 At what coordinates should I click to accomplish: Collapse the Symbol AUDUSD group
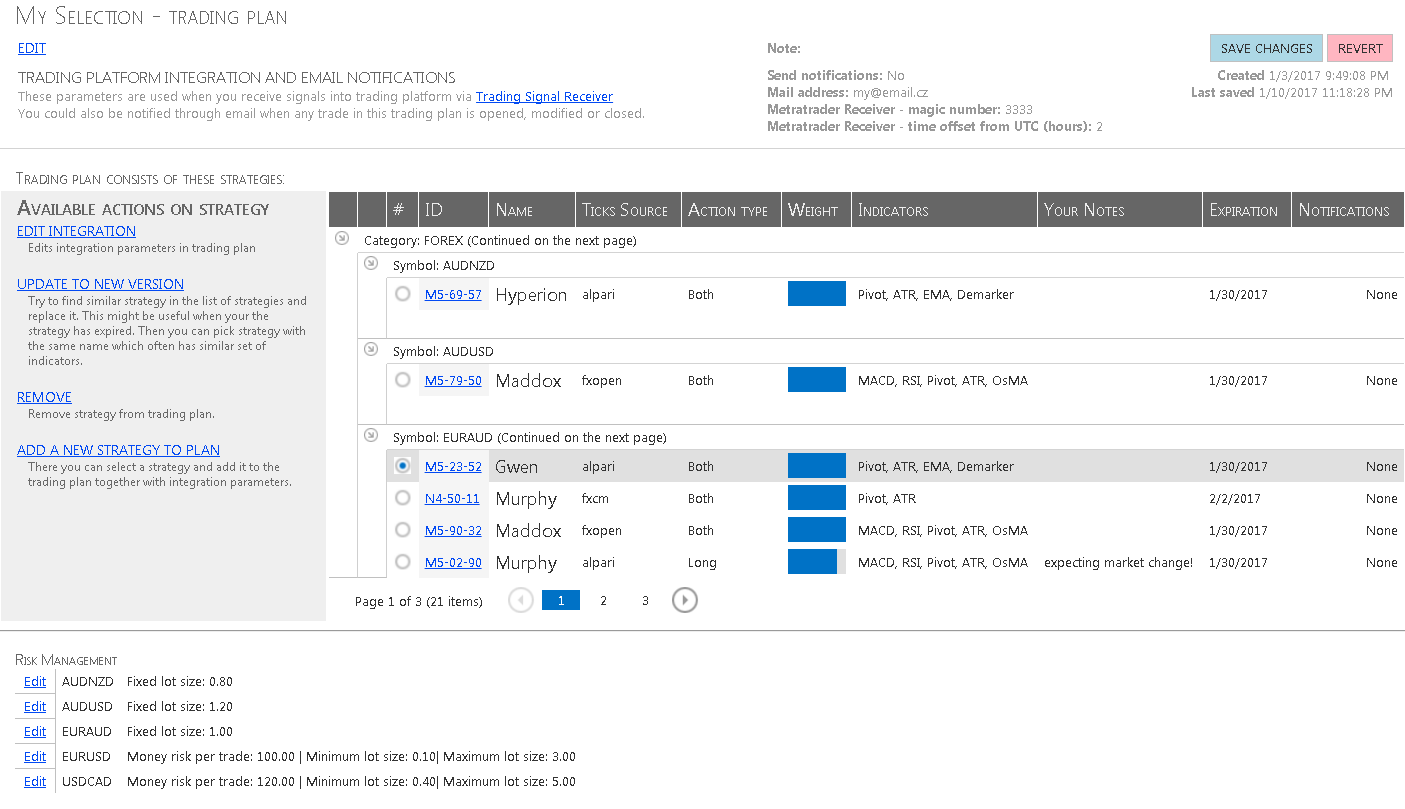click(371, 349)
